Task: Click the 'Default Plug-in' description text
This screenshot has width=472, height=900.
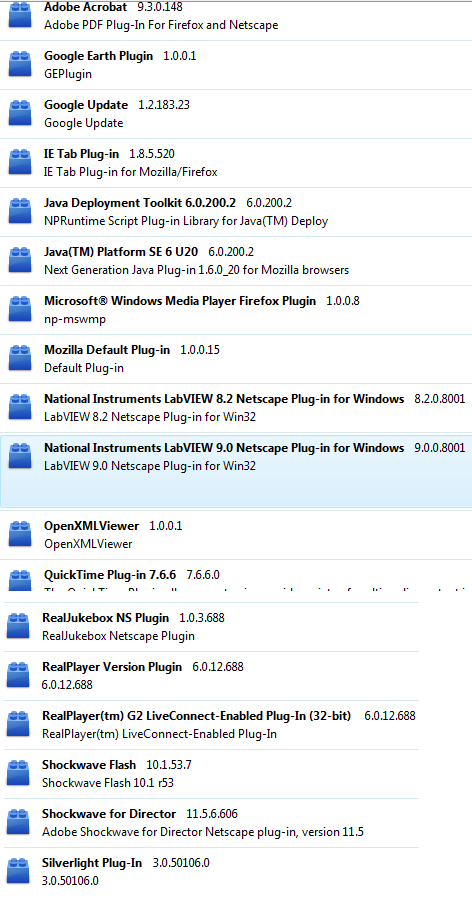Action: pyautogui.click(x=84, y=368)
